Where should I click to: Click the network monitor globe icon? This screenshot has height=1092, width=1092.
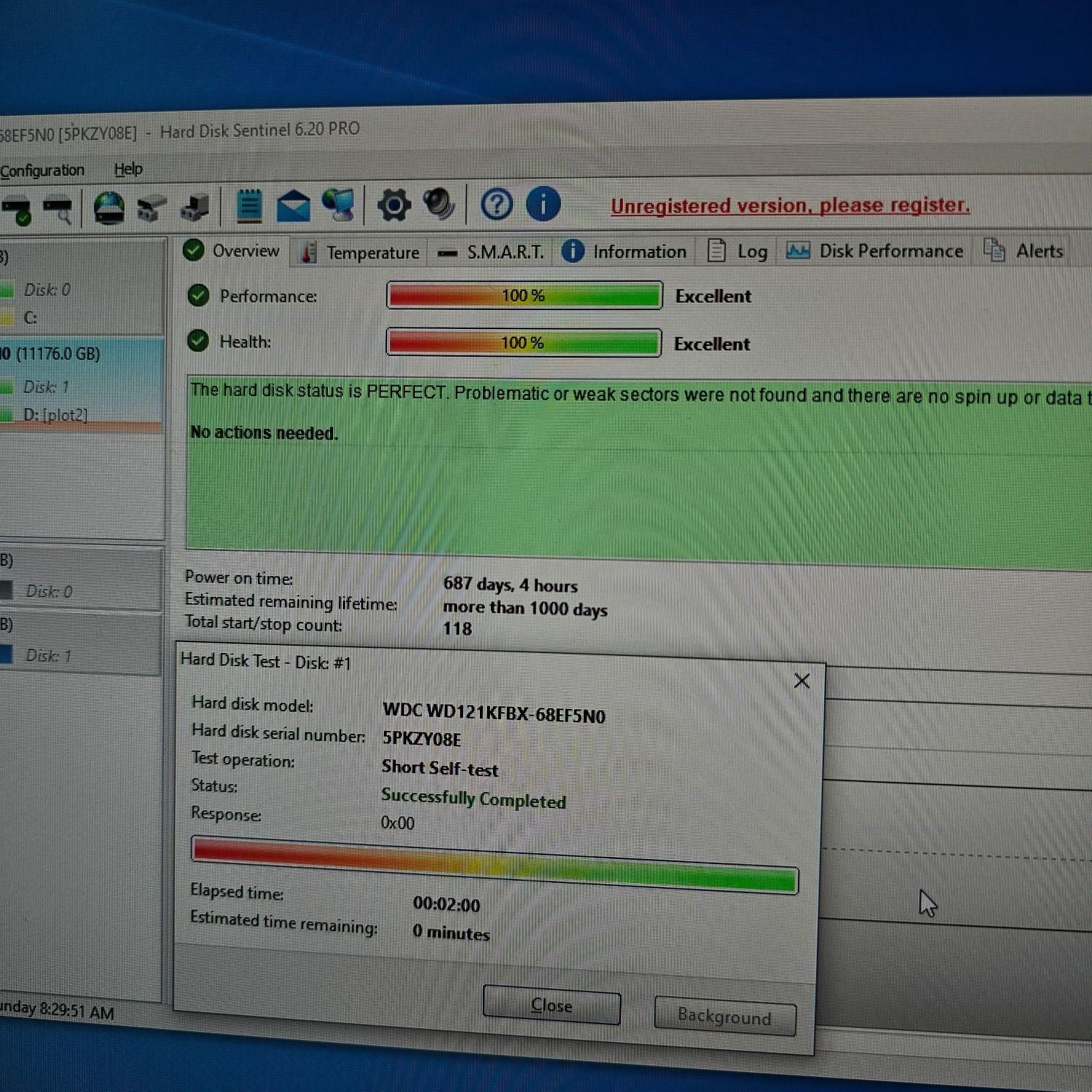(339, 205)
